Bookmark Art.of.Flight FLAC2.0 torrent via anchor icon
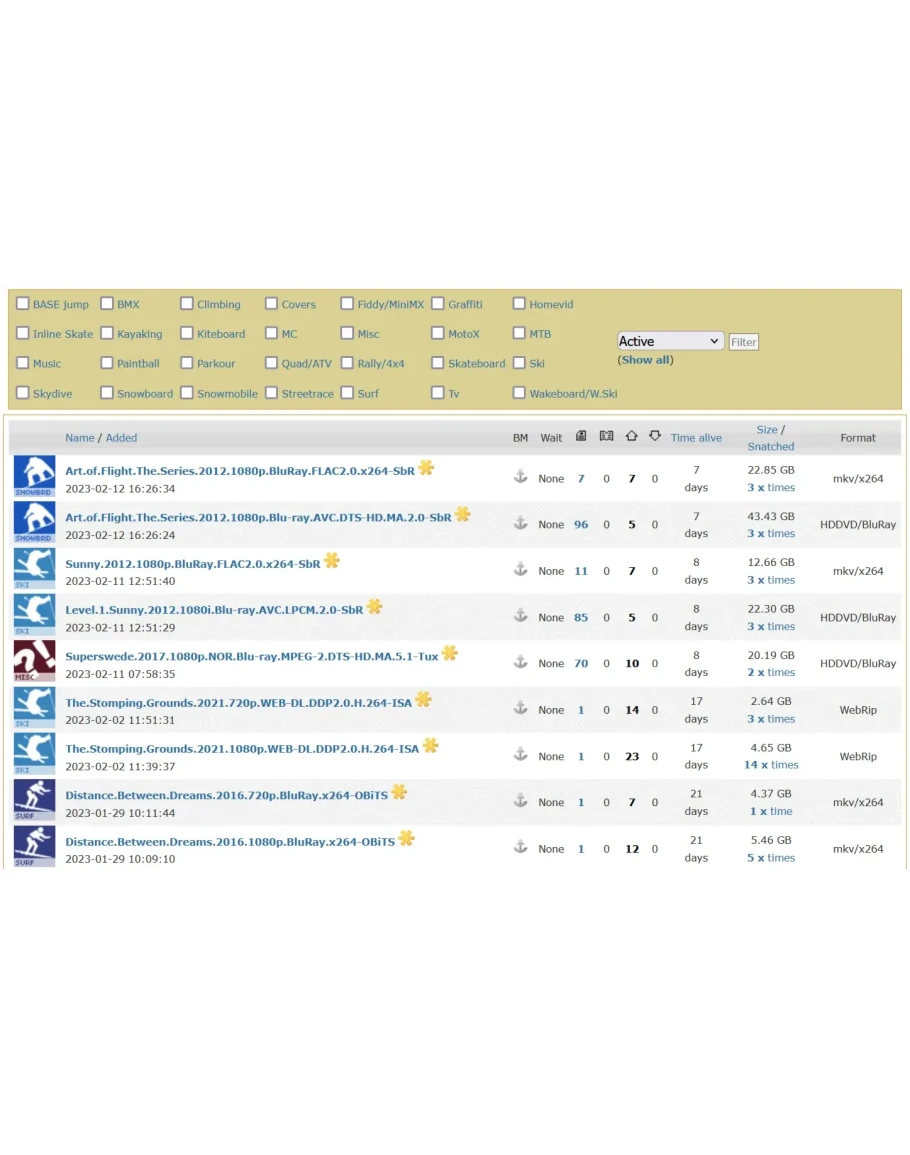 (x=520, y=477)
